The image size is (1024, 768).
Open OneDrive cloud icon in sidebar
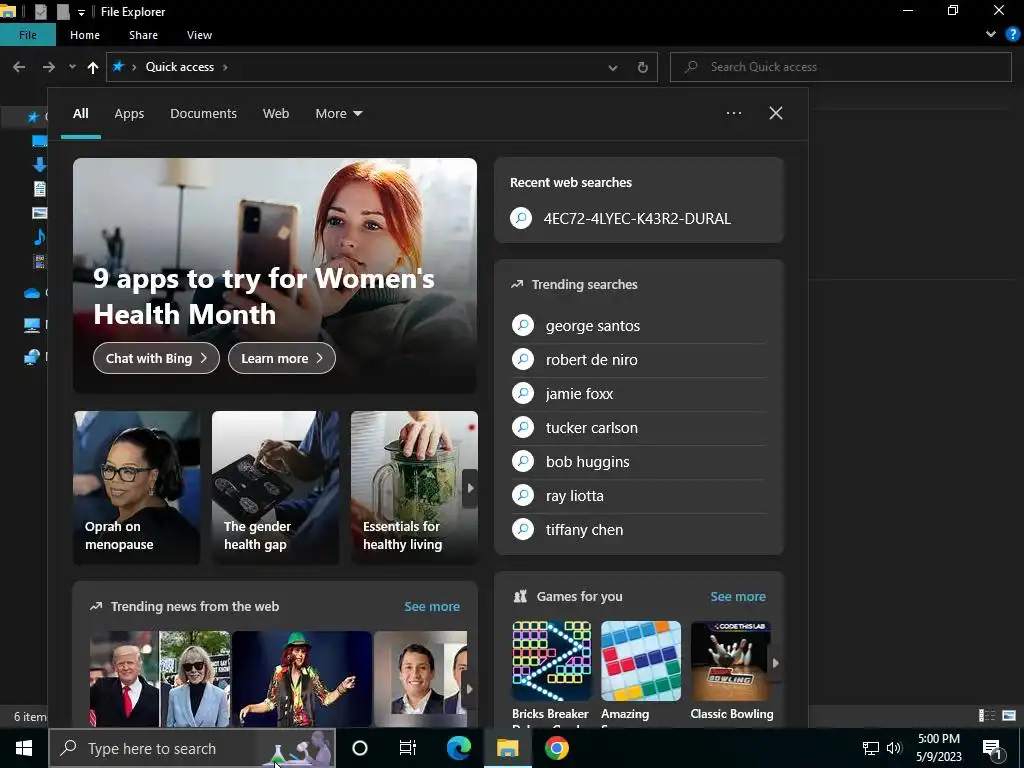[32, 293]
